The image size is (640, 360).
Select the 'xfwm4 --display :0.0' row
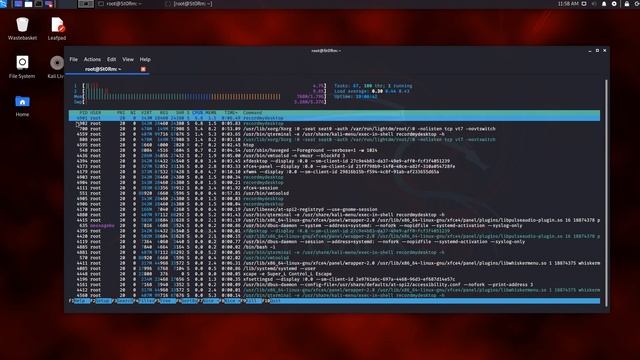334,172
